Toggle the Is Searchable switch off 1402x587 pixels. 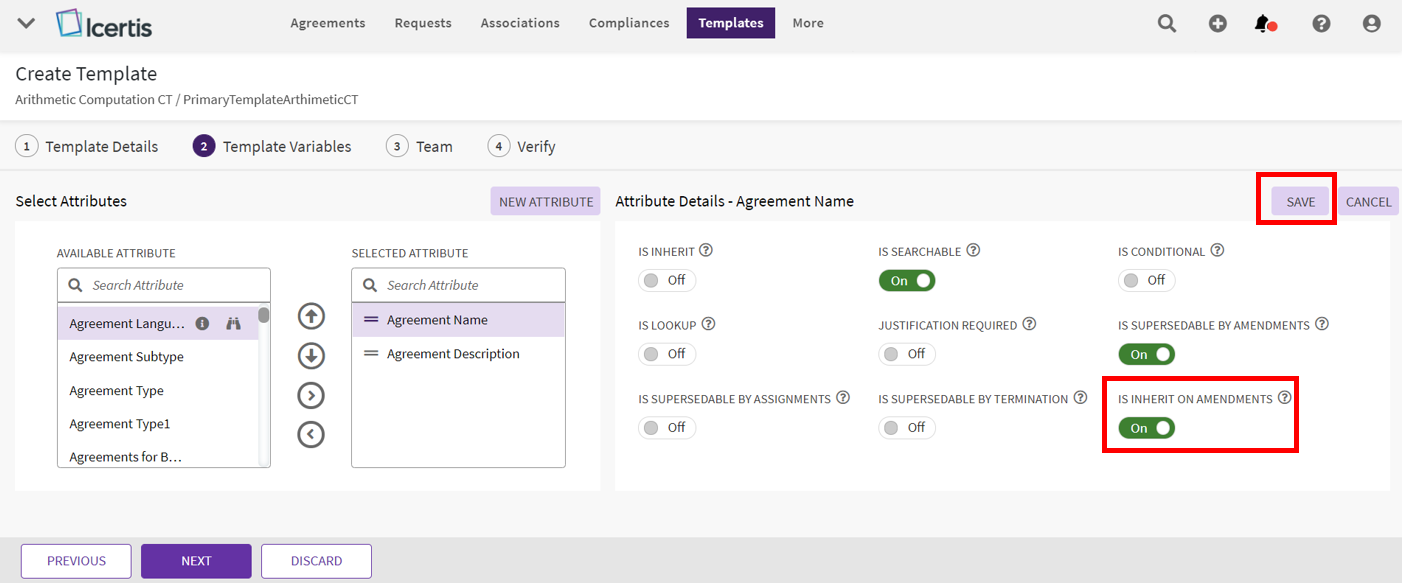(906, 281)
